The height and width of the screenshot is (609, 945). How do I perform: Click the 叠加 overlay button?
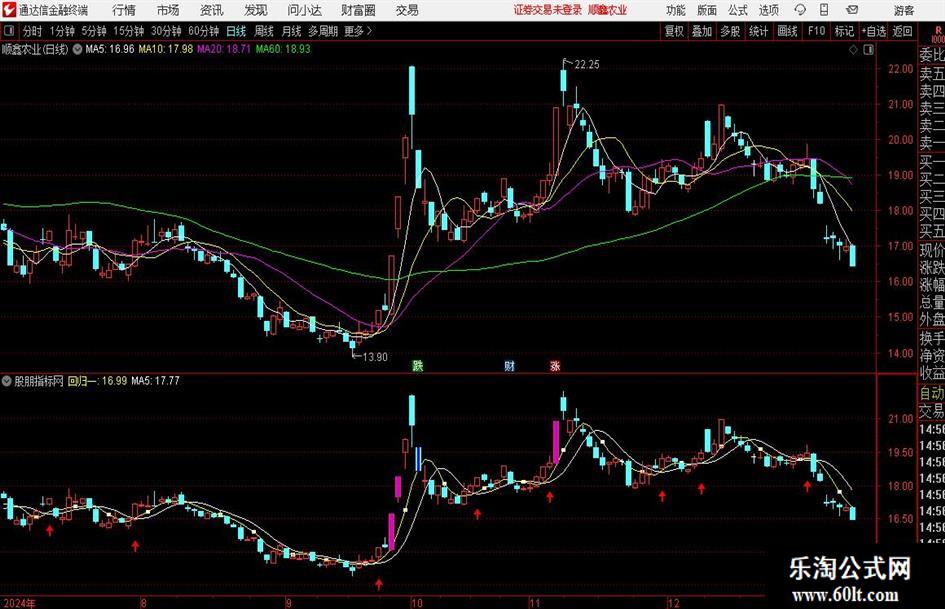(702, 31)
